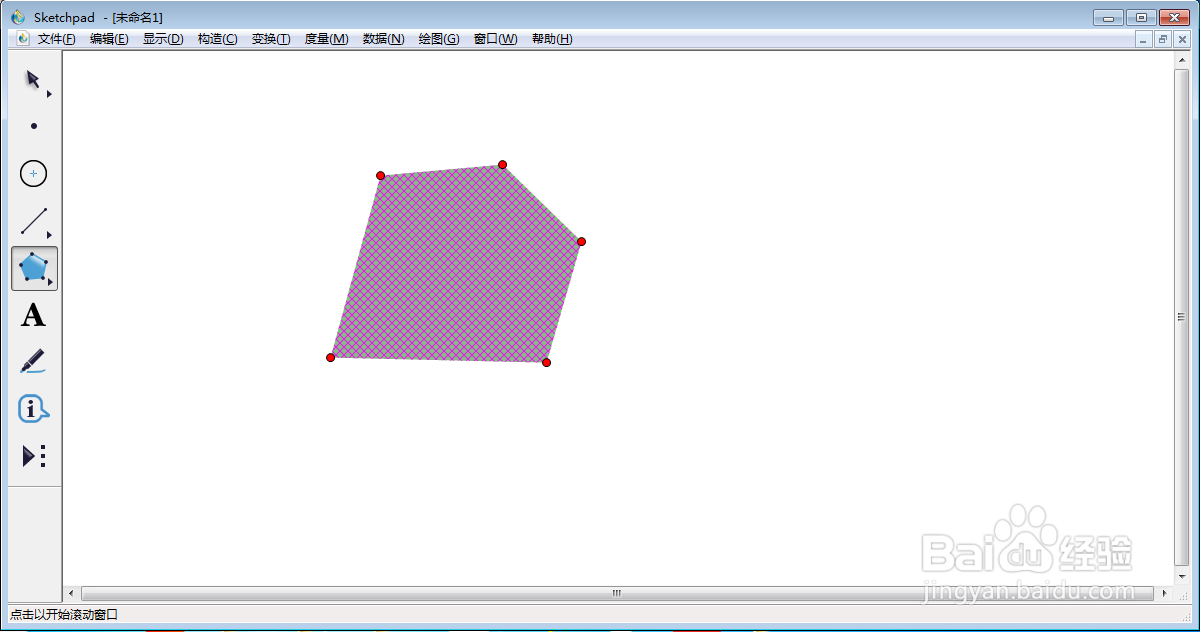Select the Compass circle tool
1200x632 pixels.
tap(34, 174)
